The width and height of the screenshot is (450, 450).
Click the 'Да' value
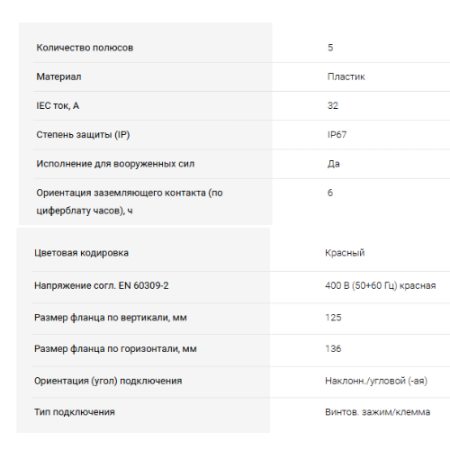[333, 164]
